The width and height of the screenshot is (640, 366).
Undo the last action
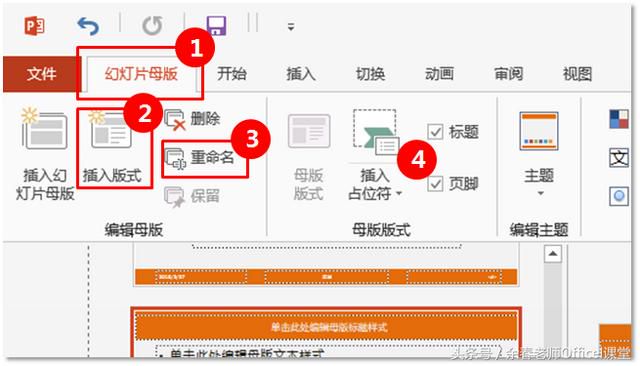coord(88,26)
